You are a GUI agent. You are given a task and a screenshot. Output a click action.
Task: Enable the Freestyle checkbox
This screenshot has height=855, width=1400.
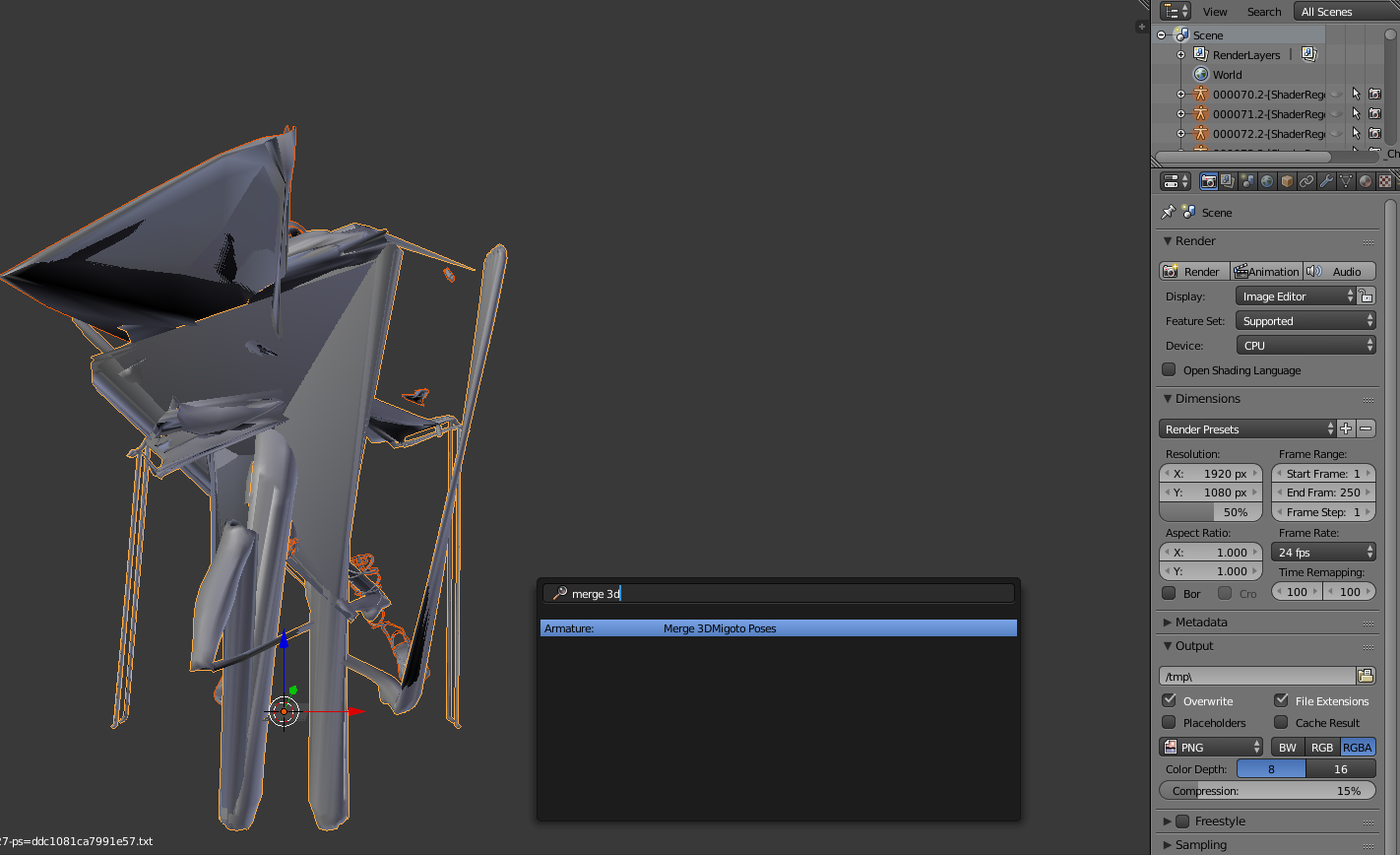click(1182, 821)
